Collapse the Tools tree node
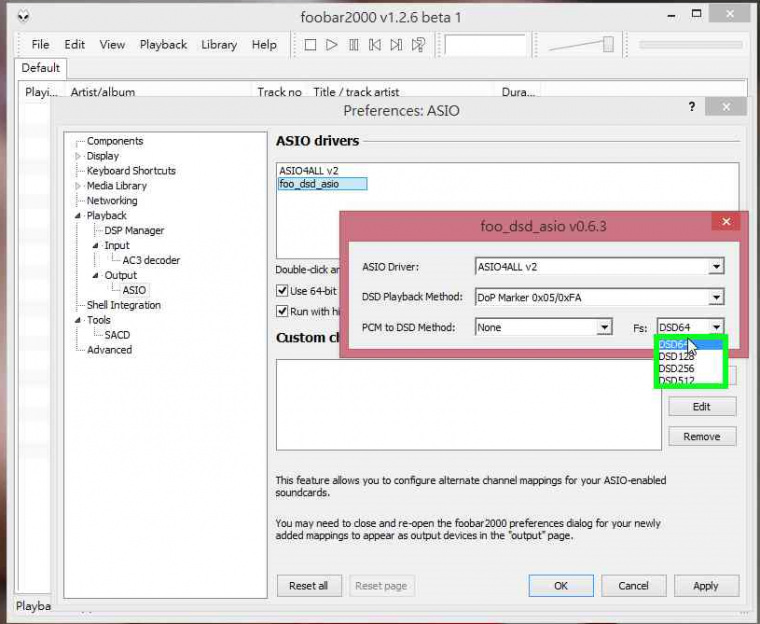Screen dimensions: 760x624 [x=78, y=320]
